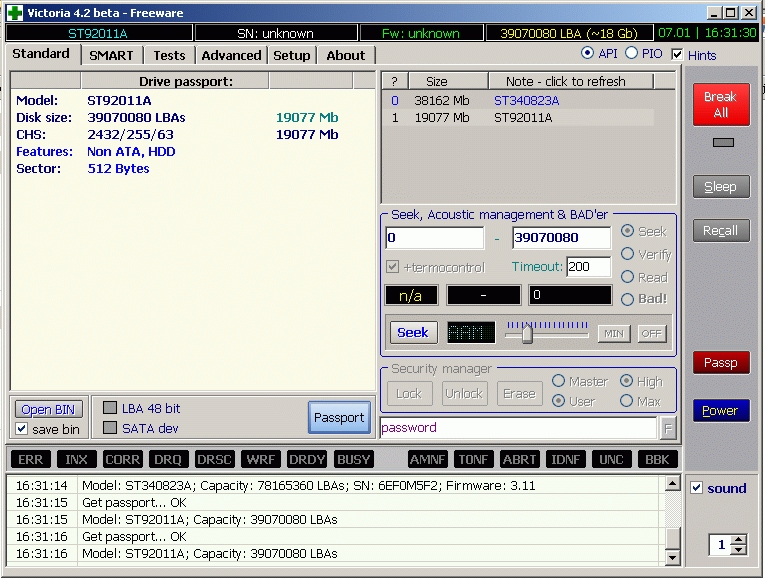This screenshot has width=765, height=578.
Task: Click the AAM display indicator
Action: [x=471, y=333]
